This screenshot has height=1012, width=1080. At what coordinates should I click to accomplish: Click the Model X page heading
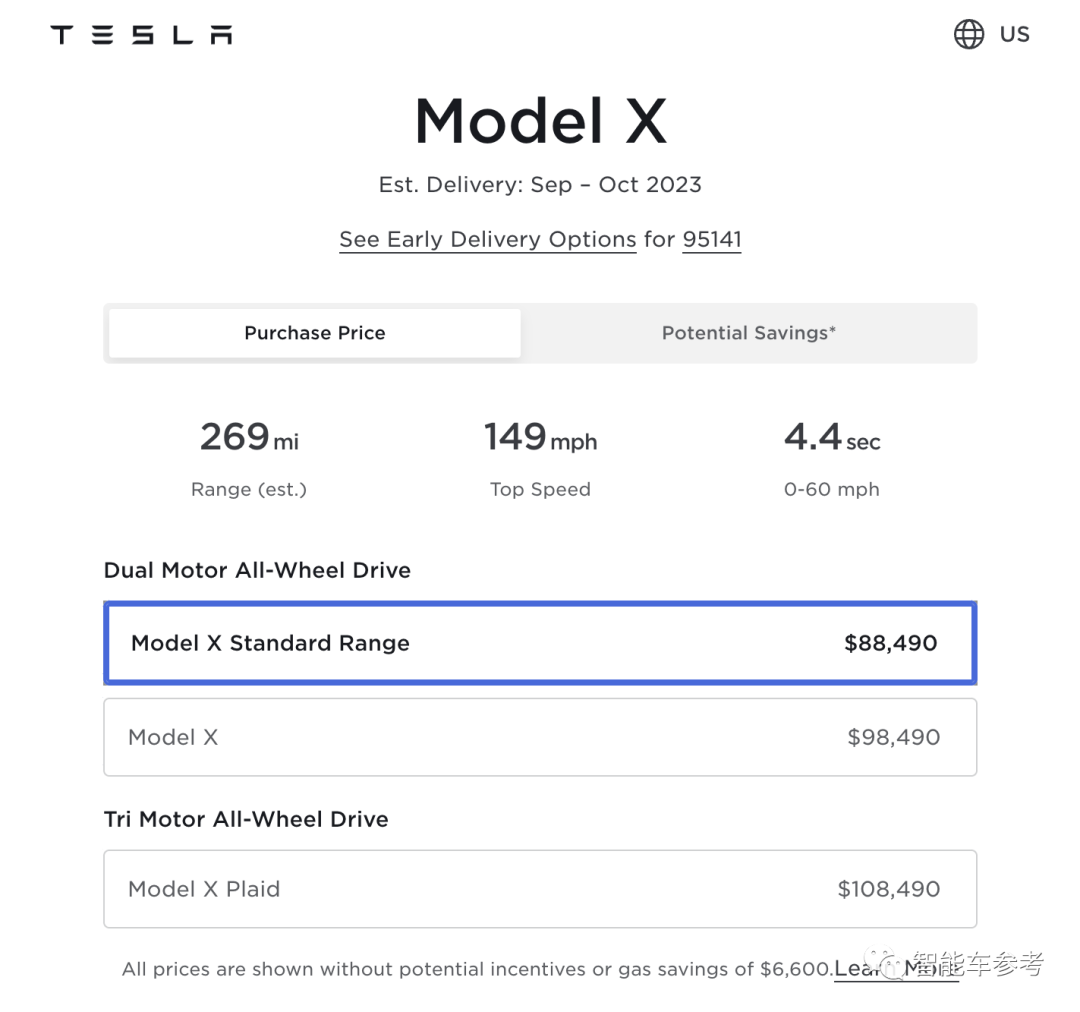tap(540, 121)
